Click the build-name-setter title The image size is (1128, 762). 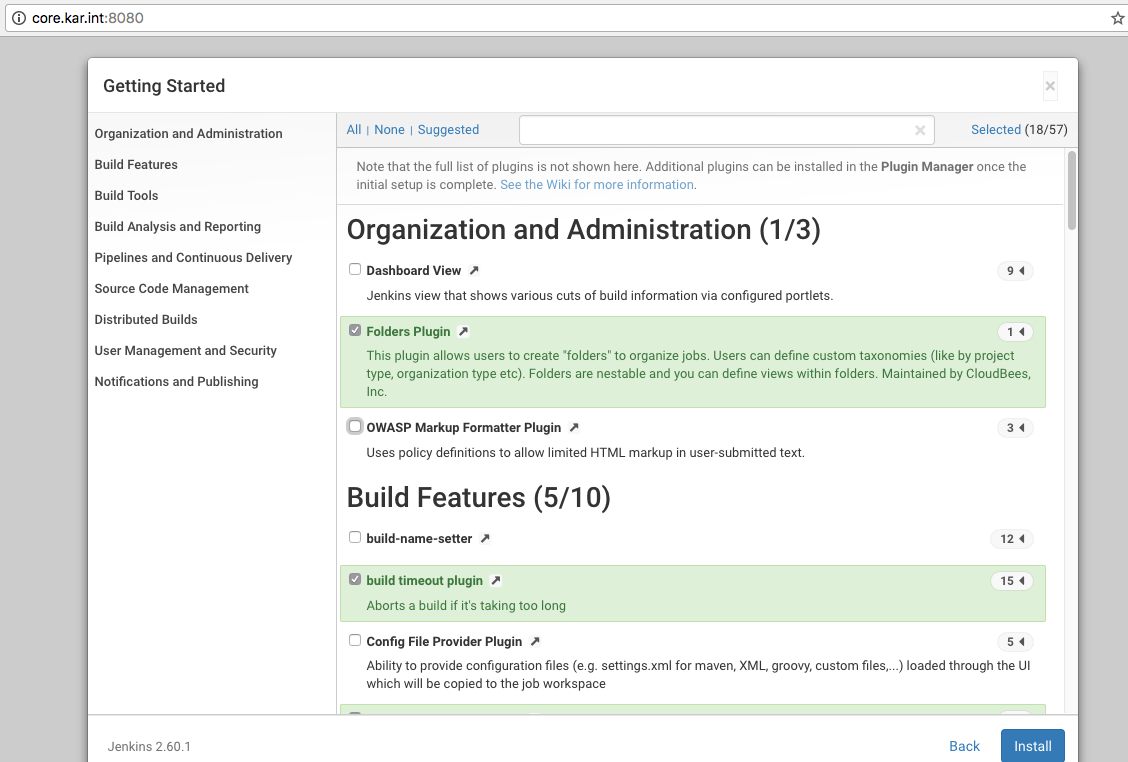tap(419, 539)
